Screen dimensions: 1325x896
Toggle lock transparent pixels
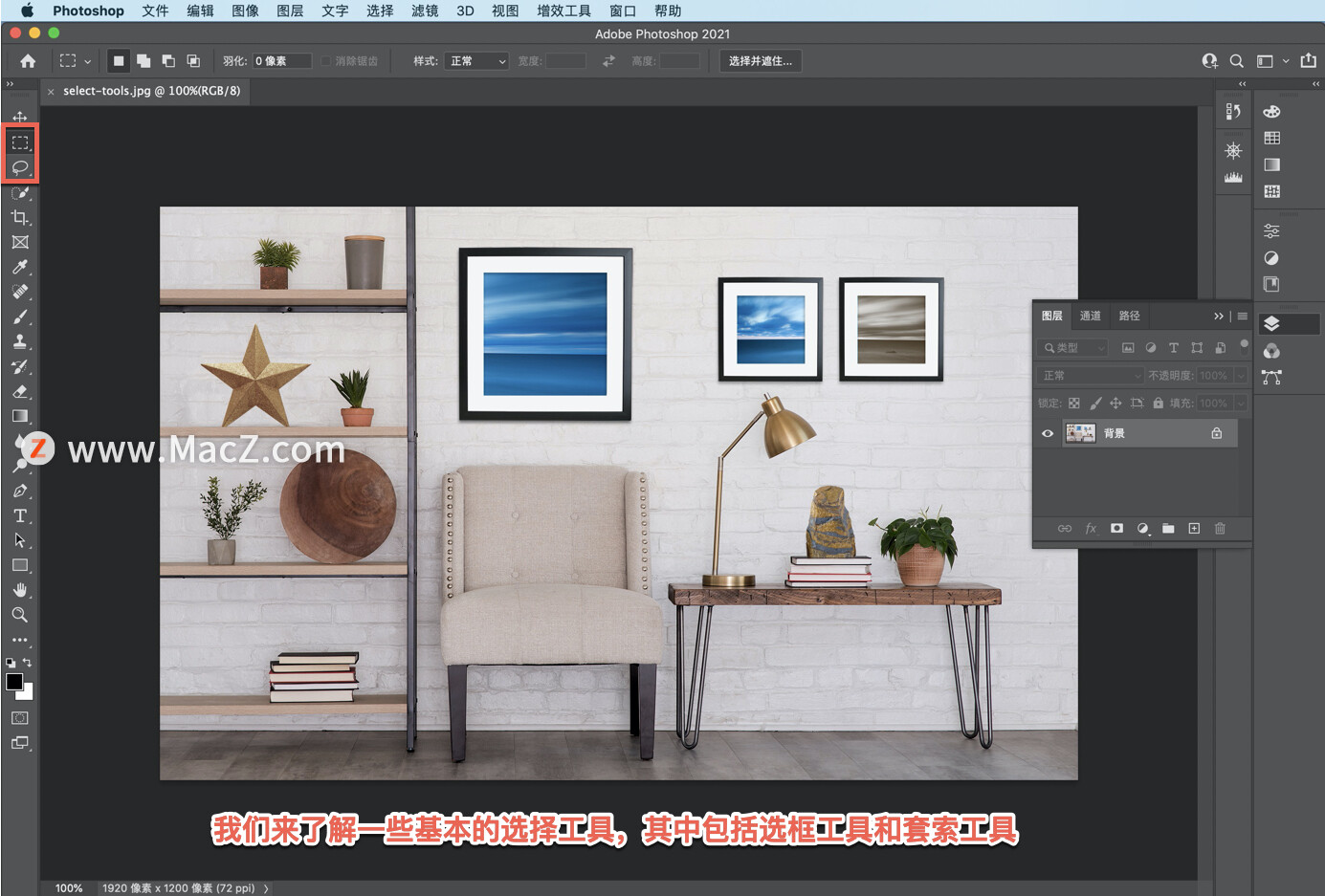coord(1074,404)
